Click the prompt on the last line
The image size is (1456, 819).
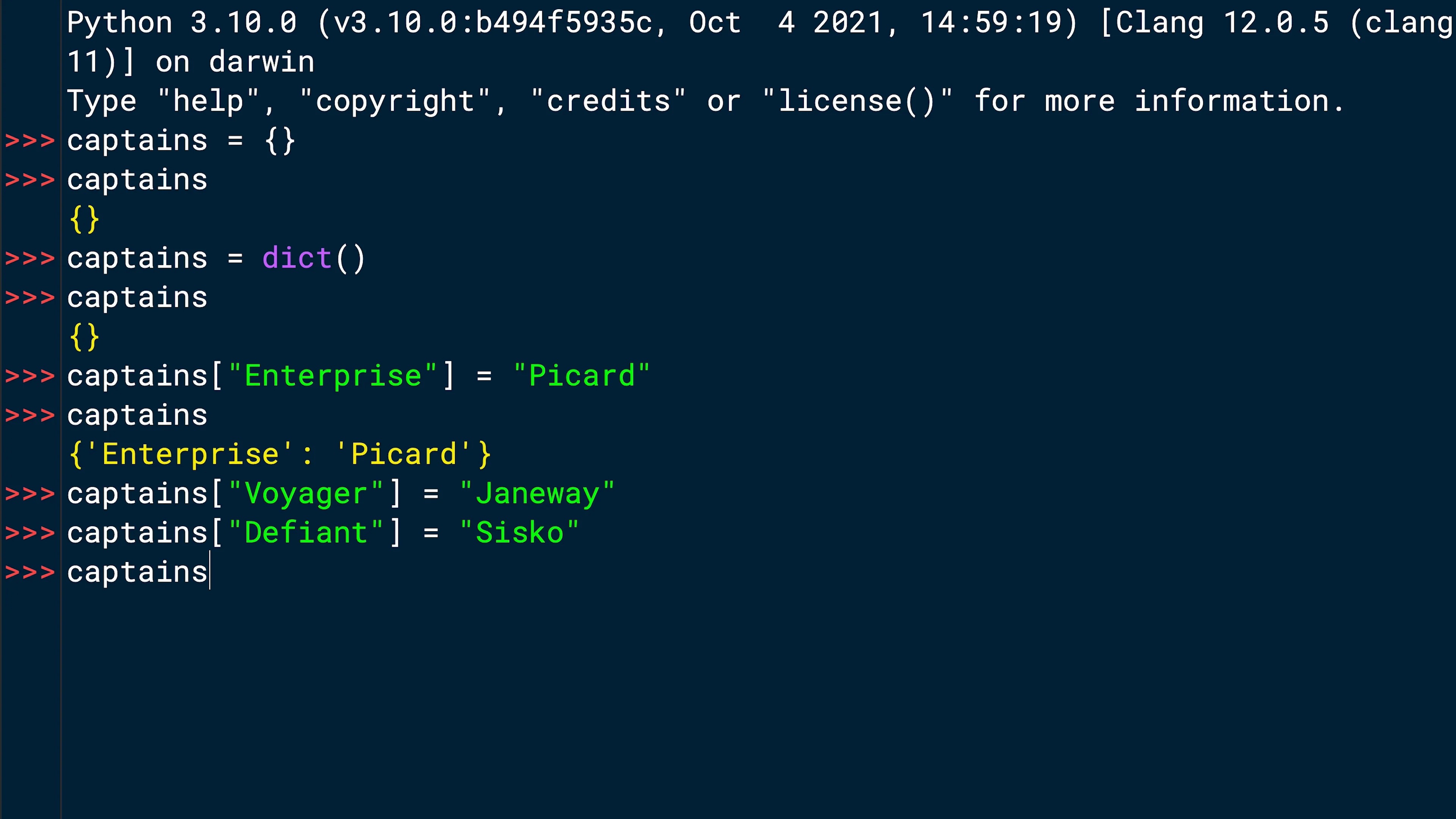click(30, 573)
